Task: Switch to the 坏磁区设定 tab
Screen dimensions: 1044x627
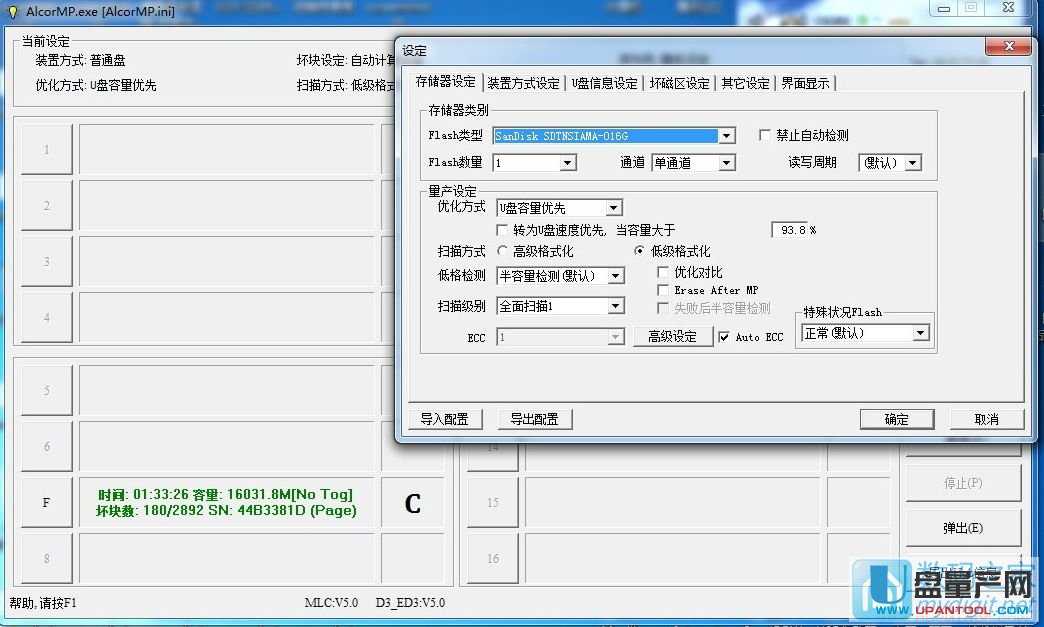Action: [x=679, y=83]
